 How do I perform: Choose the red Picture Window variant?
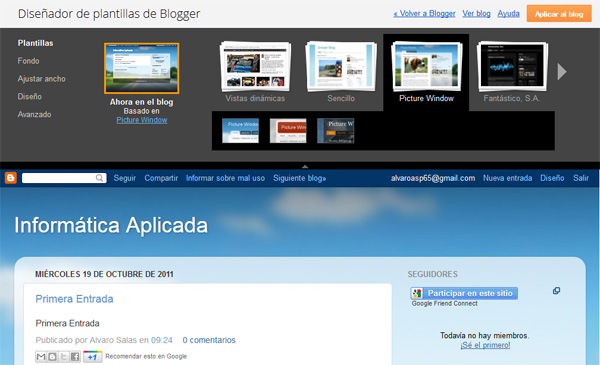(288, 130)
